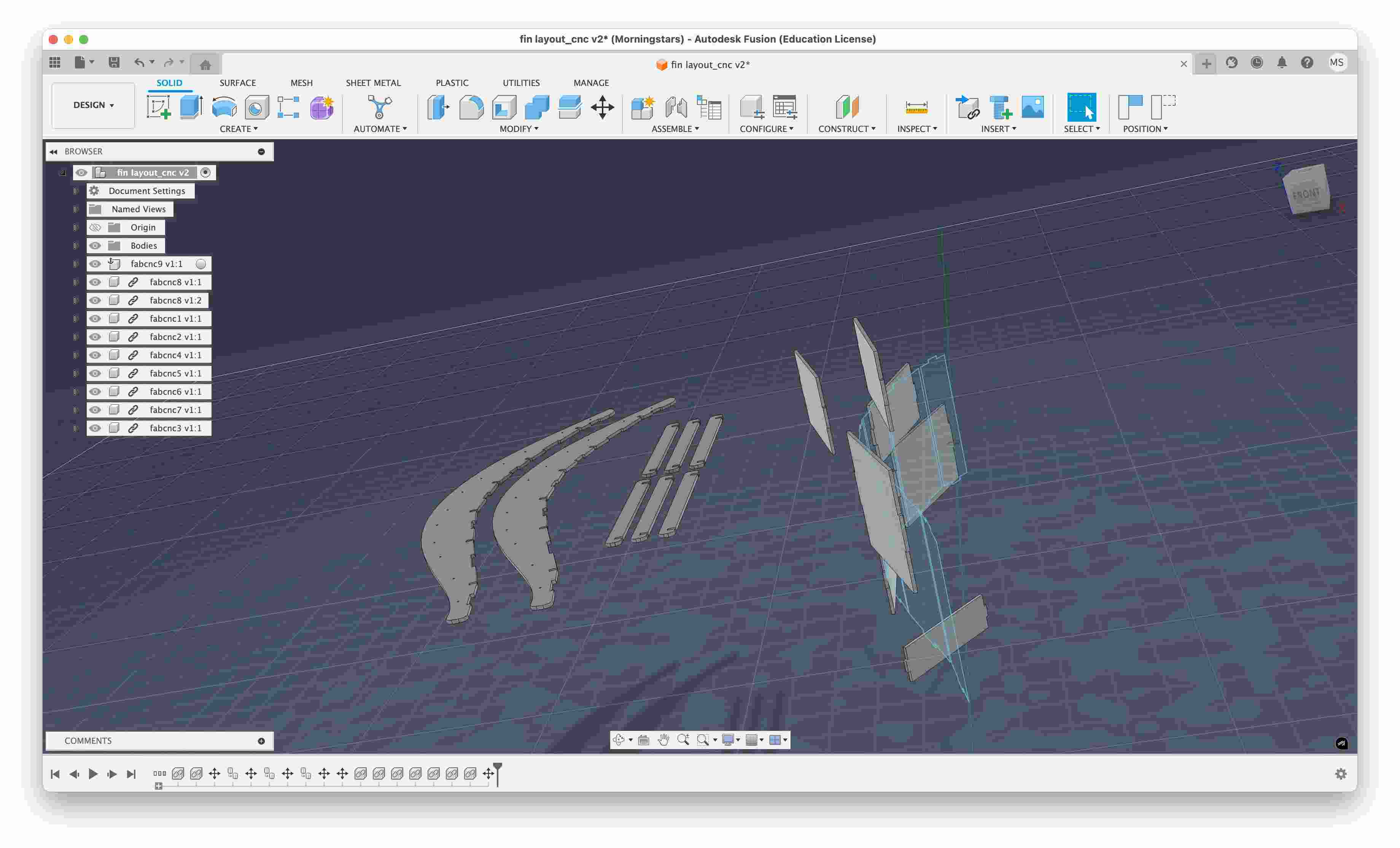Switch to the UTILITIES tab
This screenshot has width=1400, height=848.
pos(521,83)
